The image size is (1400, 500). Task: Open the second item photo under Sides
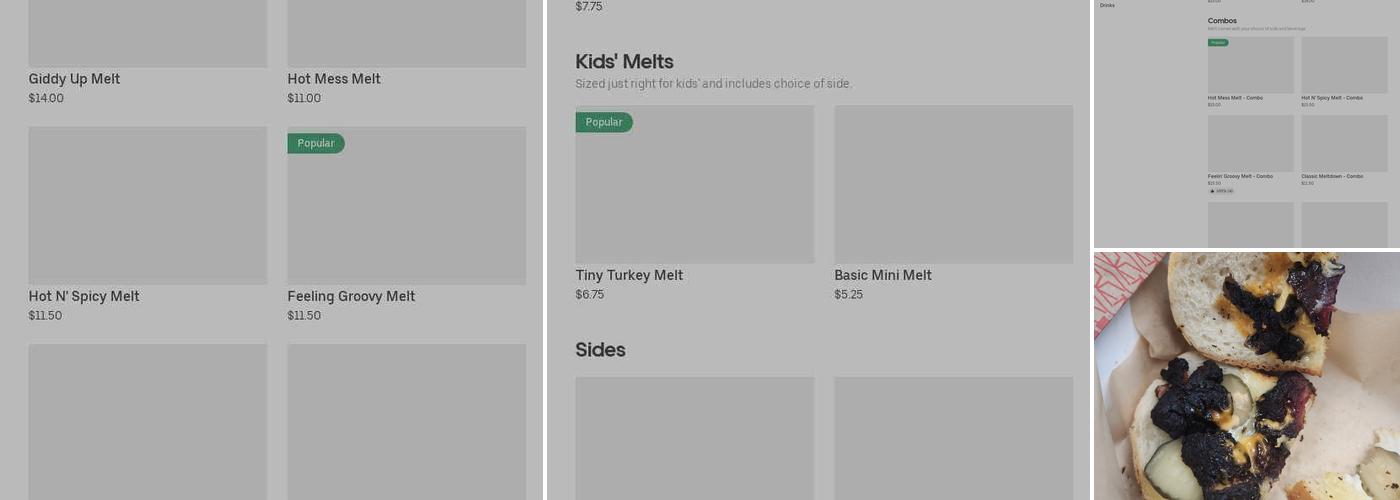[954, 438]
